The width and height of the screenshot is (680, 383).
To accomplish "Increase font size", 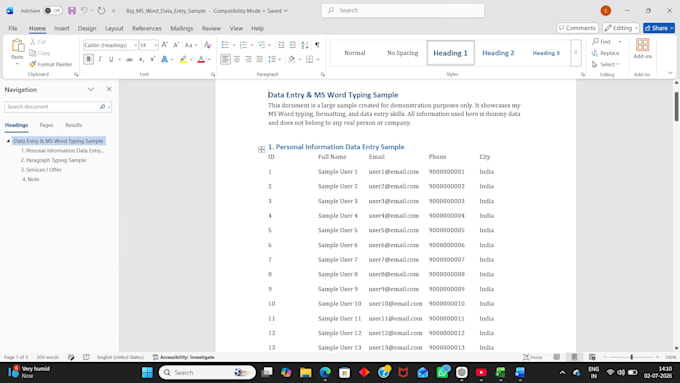I will point(165,45).
